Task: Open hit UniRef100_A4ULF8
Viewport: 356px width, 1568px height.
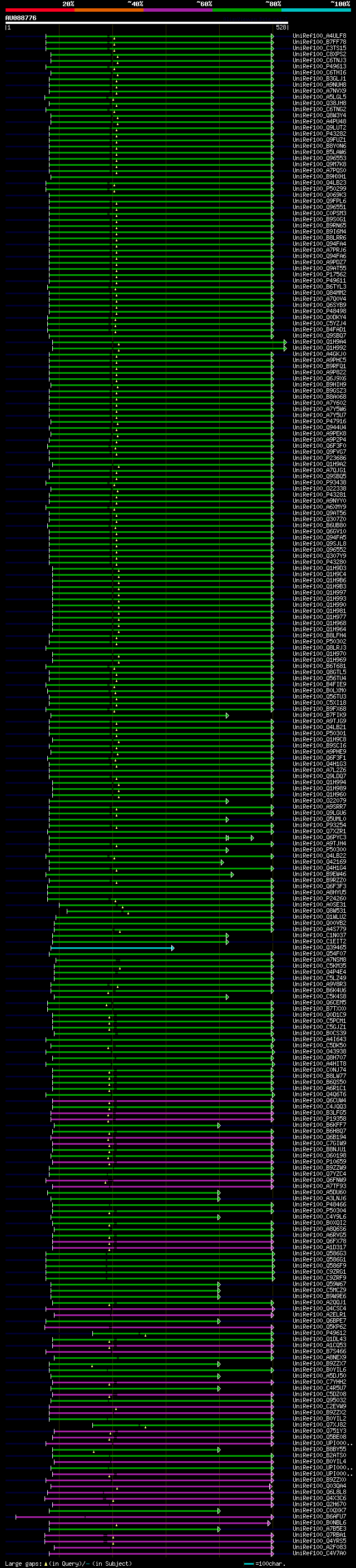Action: 319,36
